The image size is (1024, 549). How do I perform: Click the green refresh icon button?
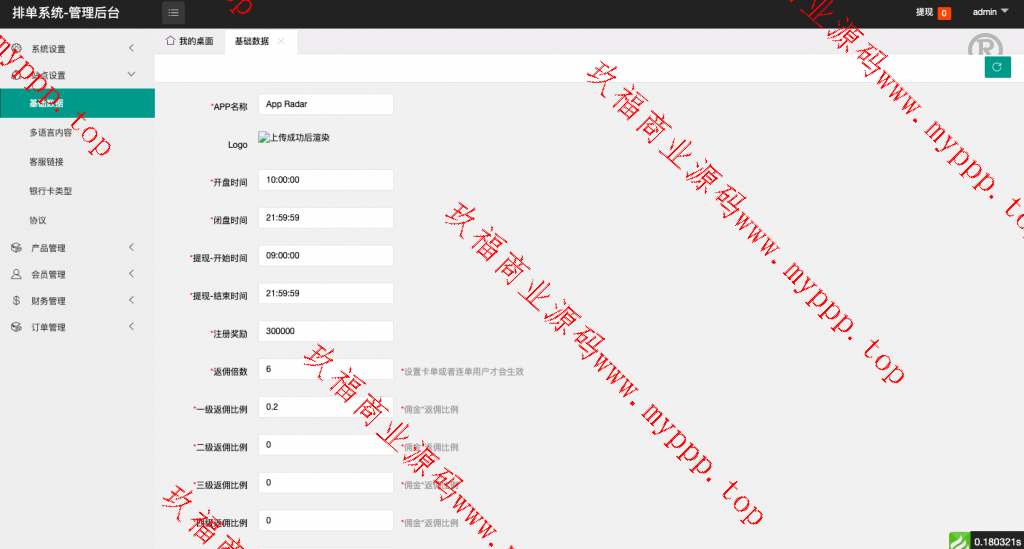pyautogui.click(x=996, y=66)
